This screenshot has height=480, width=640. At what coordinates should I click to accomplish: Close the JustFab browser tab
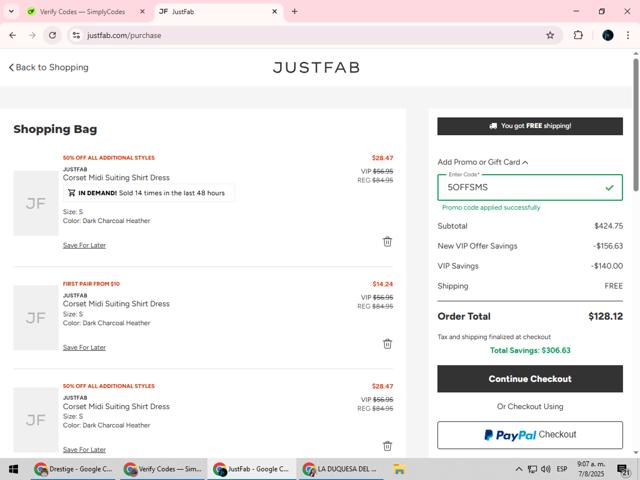click(275, 11)
